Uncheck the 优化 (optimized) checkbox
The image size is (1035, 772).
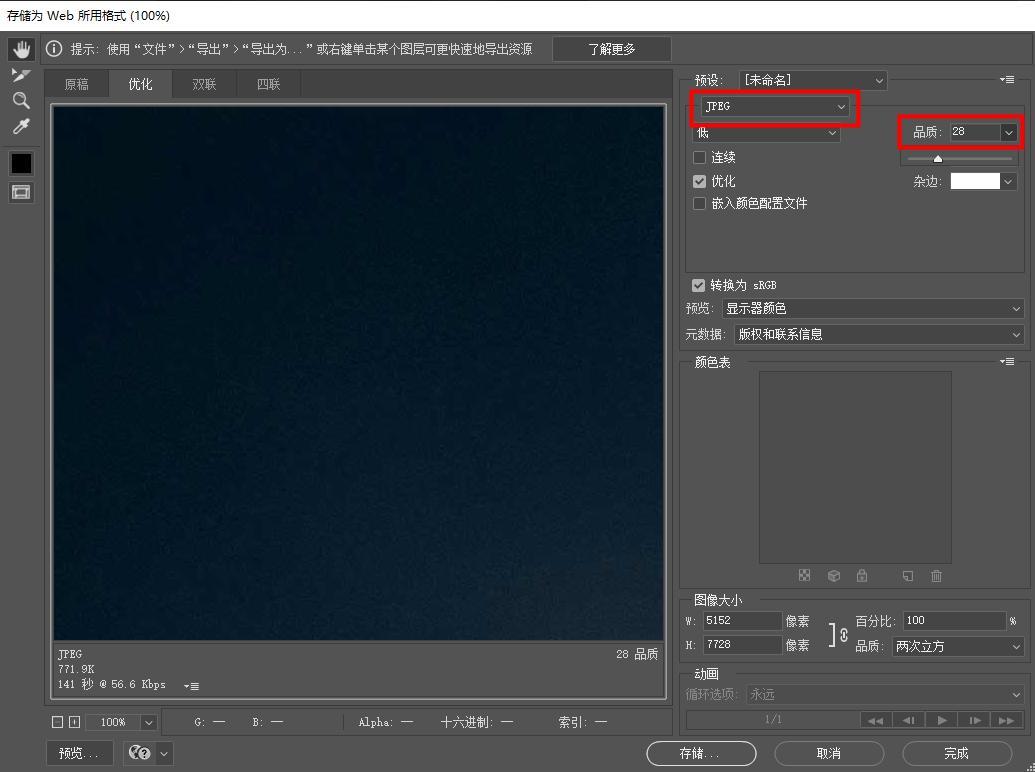pos(699,181)
